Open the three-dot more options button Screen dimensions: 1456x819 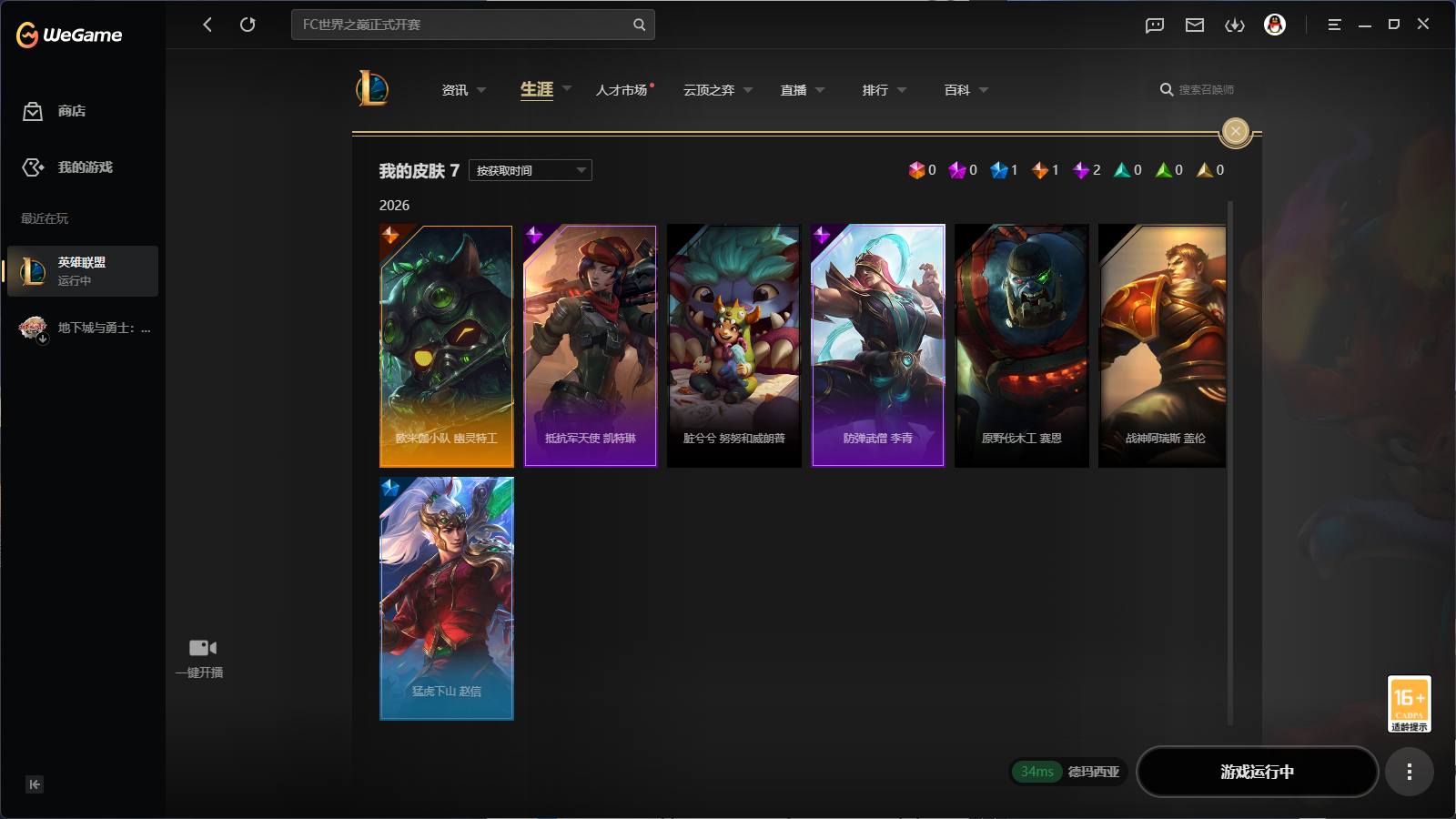[x=1410, y=772]
